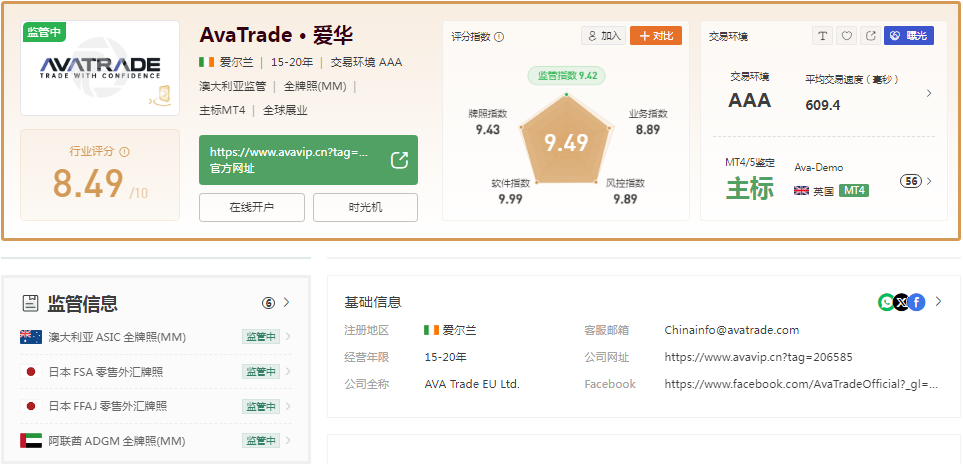The image size is (963, 464).
Task: Click the green 监管中 badge on logo
Action: [44, 33]
